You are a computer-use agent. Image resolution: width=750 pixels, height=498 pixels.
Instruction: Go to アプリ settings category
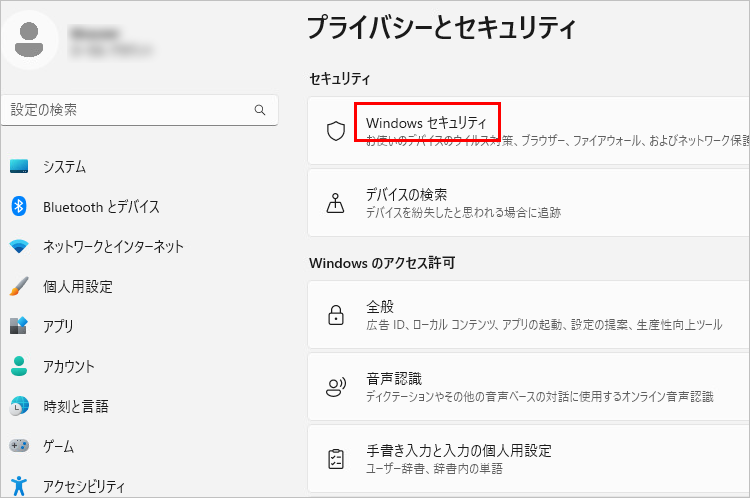tap(57, 327)
